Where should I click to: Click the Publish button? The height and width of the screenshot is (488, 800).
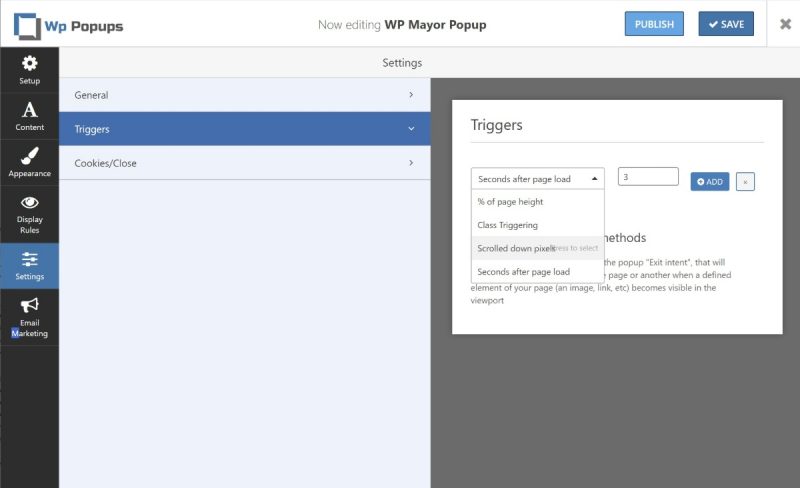[654, 24]
